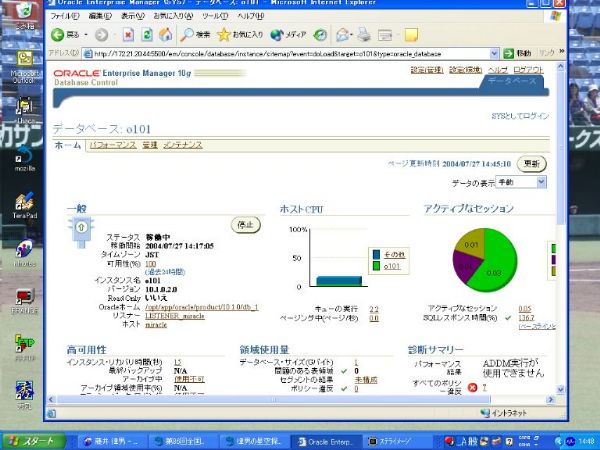The image size is (600, 450).
Task: Click the taskbar clock 14:48
Action: [x=586, y=442]
